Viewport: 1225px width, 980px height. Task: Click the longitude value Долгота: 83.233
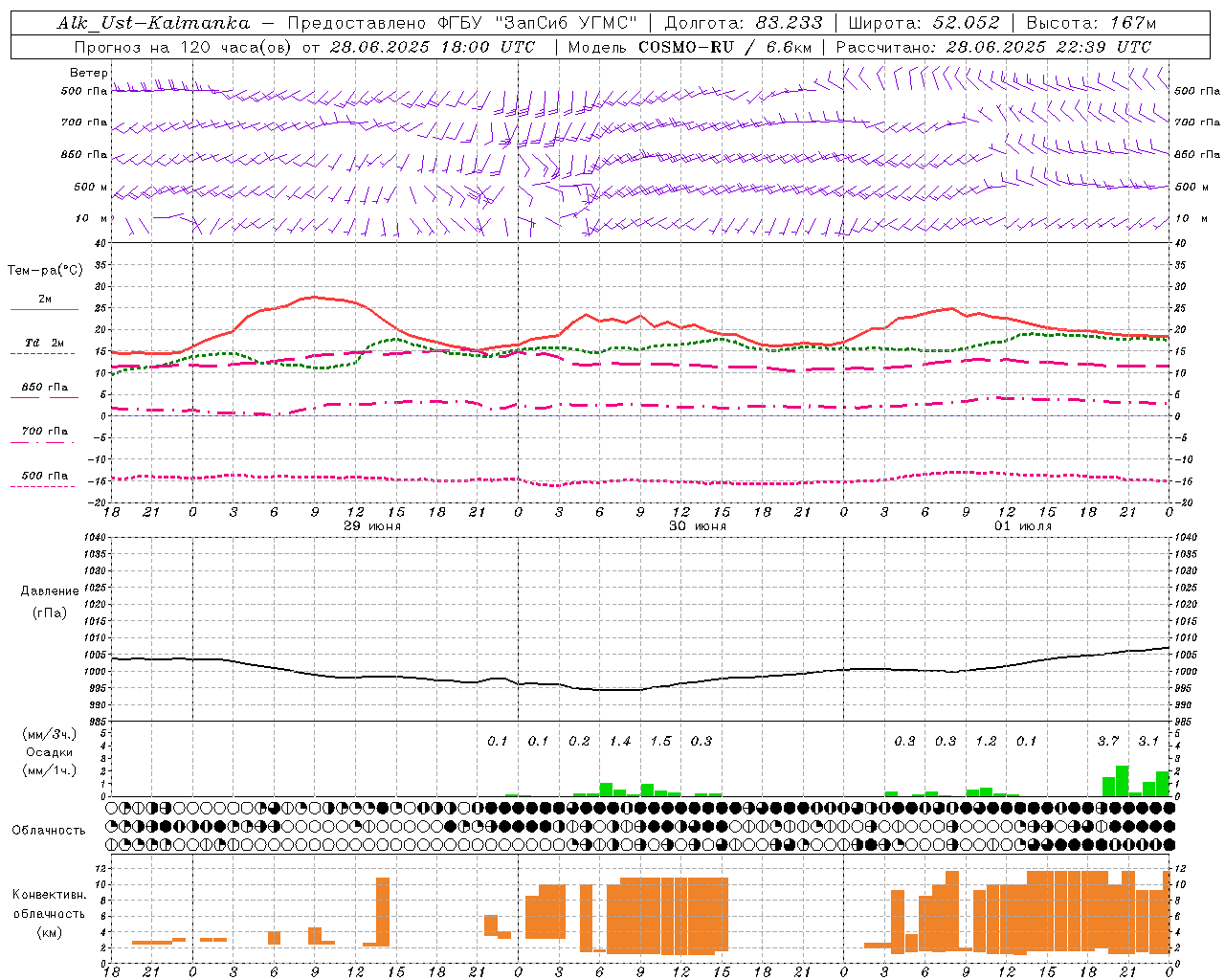coord(744,23)
